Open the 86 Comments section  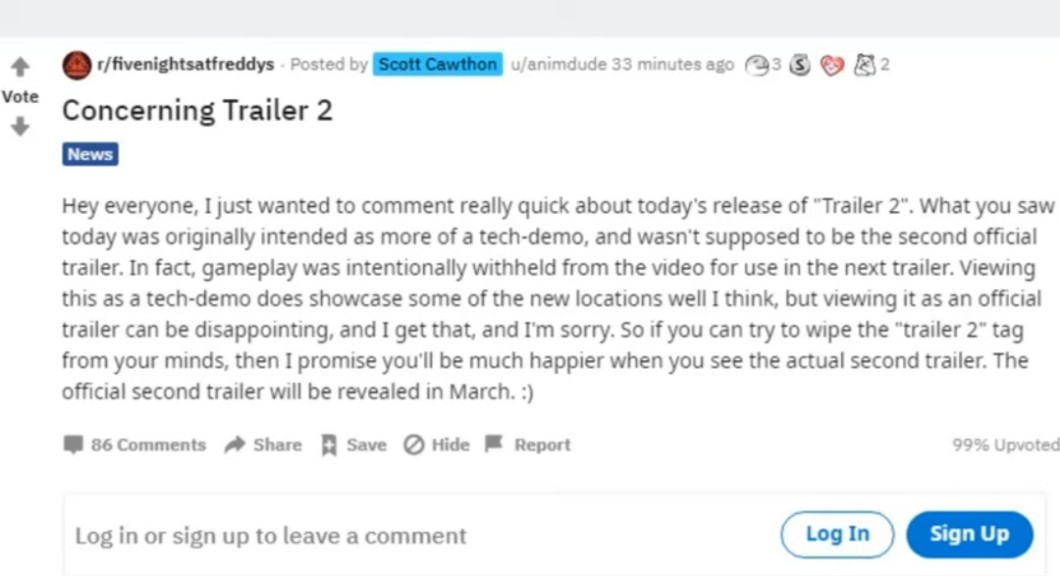(135, 445)
